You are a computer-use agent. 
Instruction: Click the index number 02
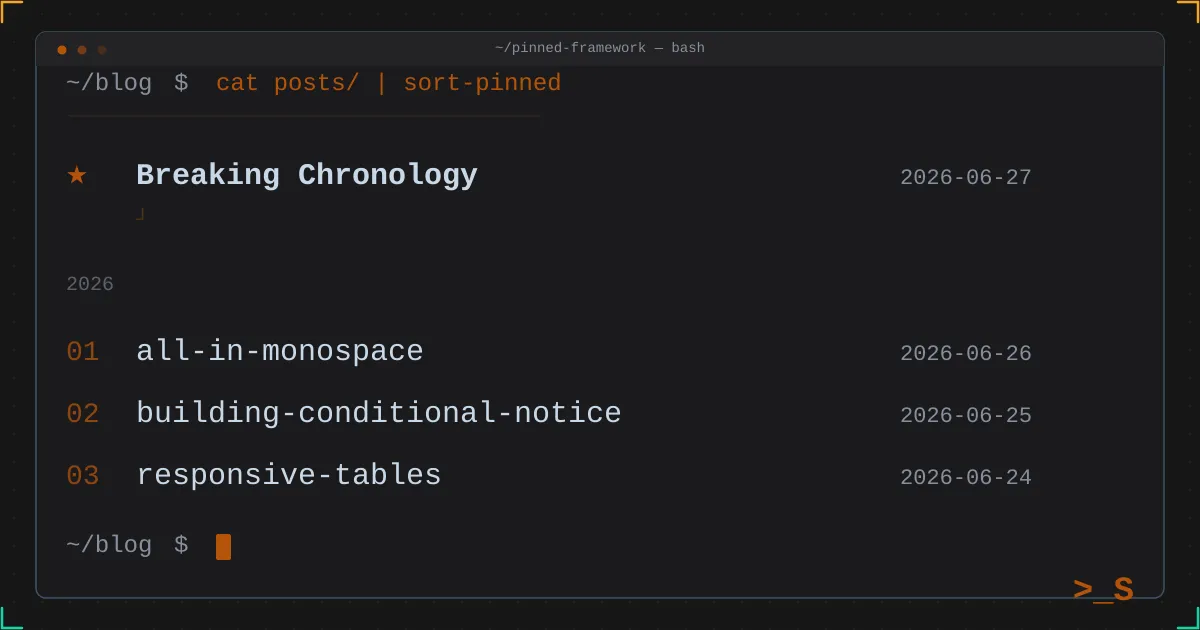pyautogui.click(x=83, y=415)
